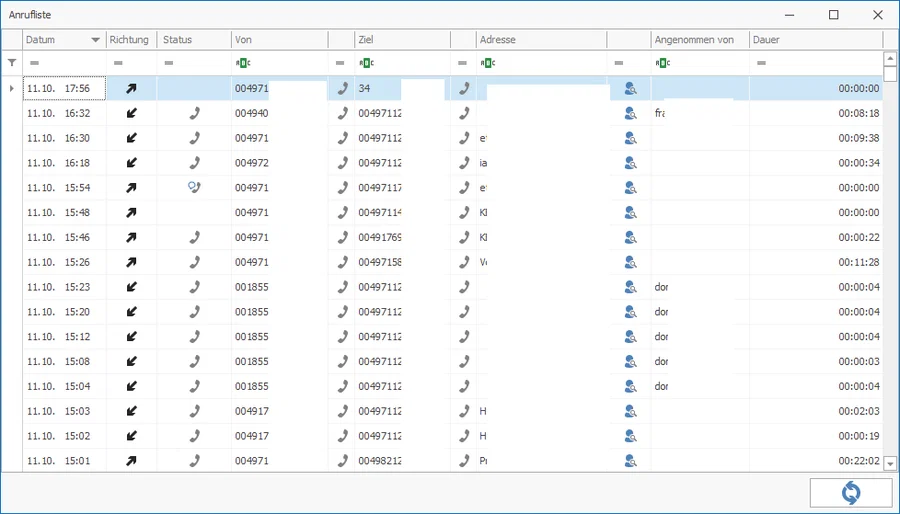Open contact lookup for the 16:32 call
The height and width of the screenshot is (514, 900).
pos(630,114)
